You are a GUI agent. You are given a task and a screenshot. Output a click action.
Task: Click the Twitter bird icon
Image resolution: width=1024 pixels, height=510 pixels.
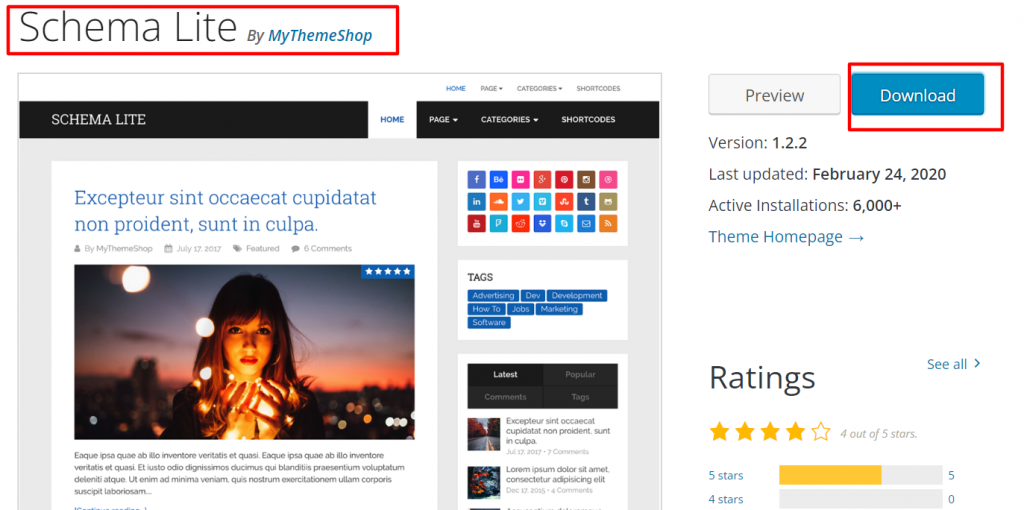click(x=520, y=202)
